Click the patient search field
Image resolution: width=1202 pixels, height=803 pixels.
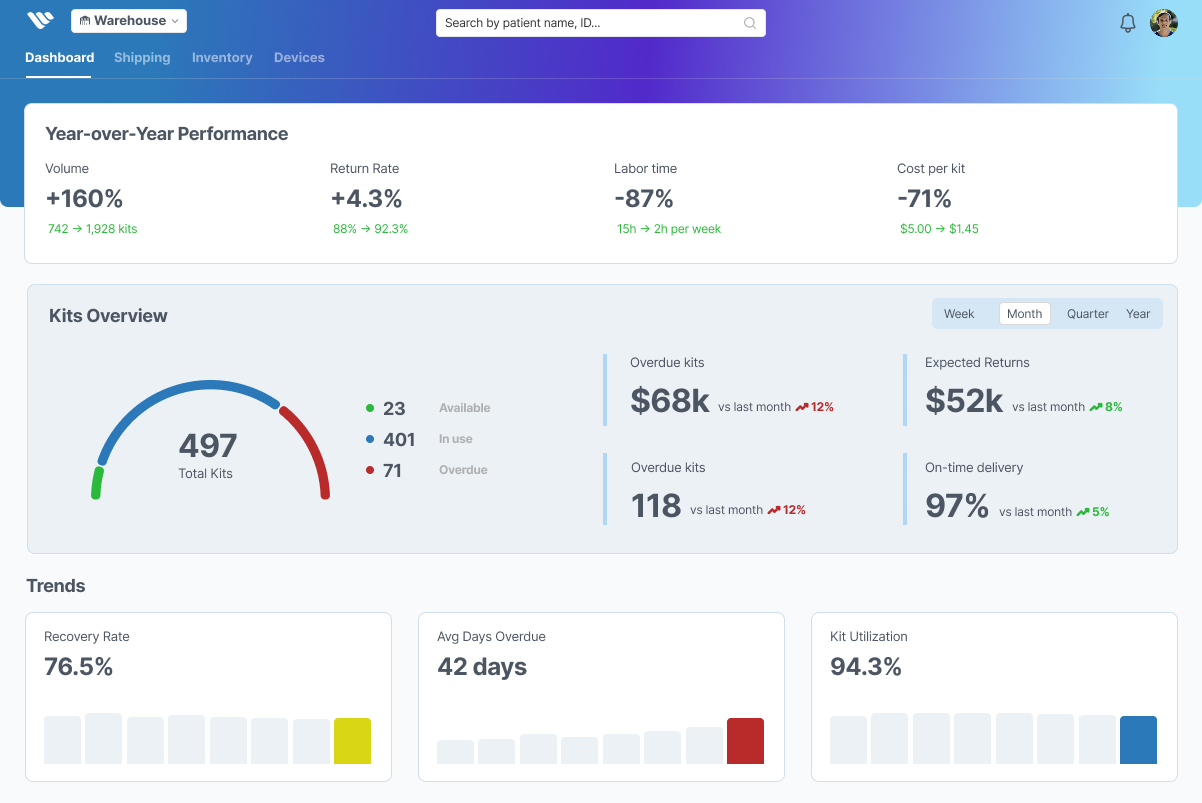[x=600, y=22]
